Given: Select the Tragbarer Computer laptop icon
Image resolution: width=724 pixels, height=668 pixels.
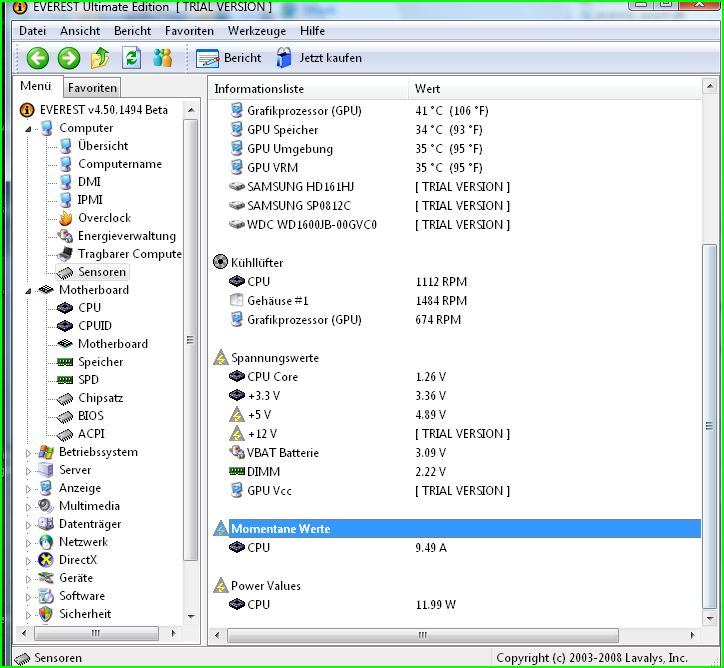Looking at the screenshot, I should 65,254.
